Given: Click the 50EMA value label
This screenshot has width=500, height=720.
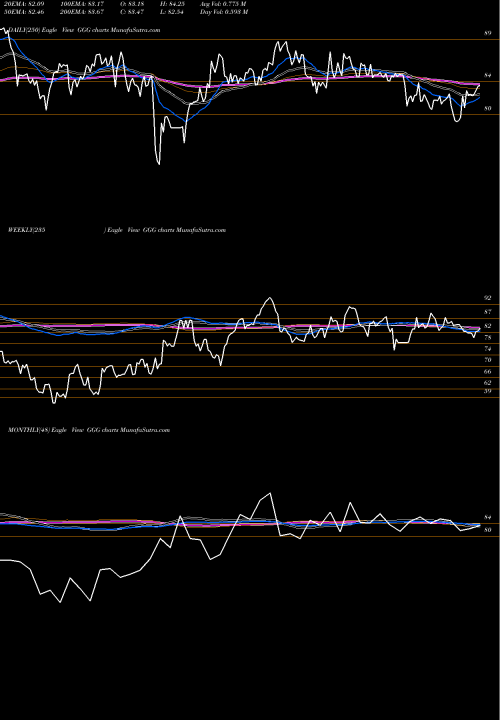Looking at the screenshot, I should [23, 12].
